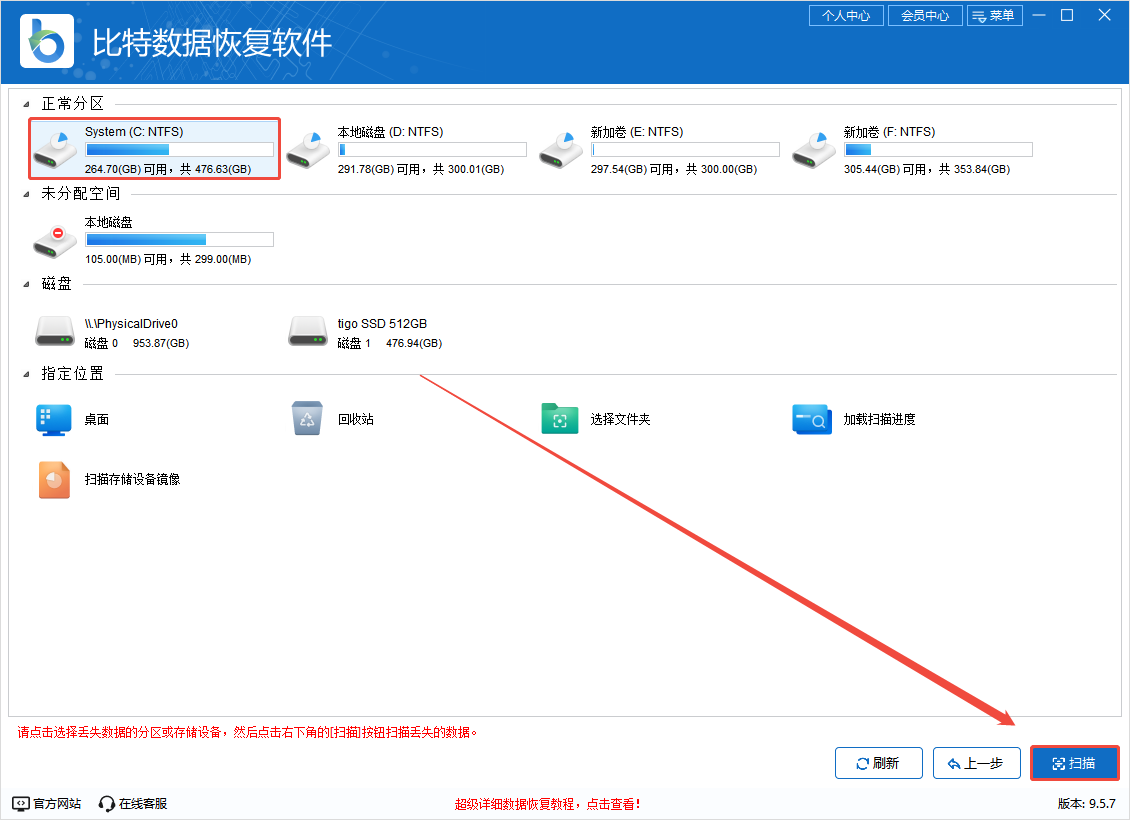Open the 回收站 (Recycle Bin) scan option
Image resolution: width=1130 pixels, height=820 pixels.
307,418
